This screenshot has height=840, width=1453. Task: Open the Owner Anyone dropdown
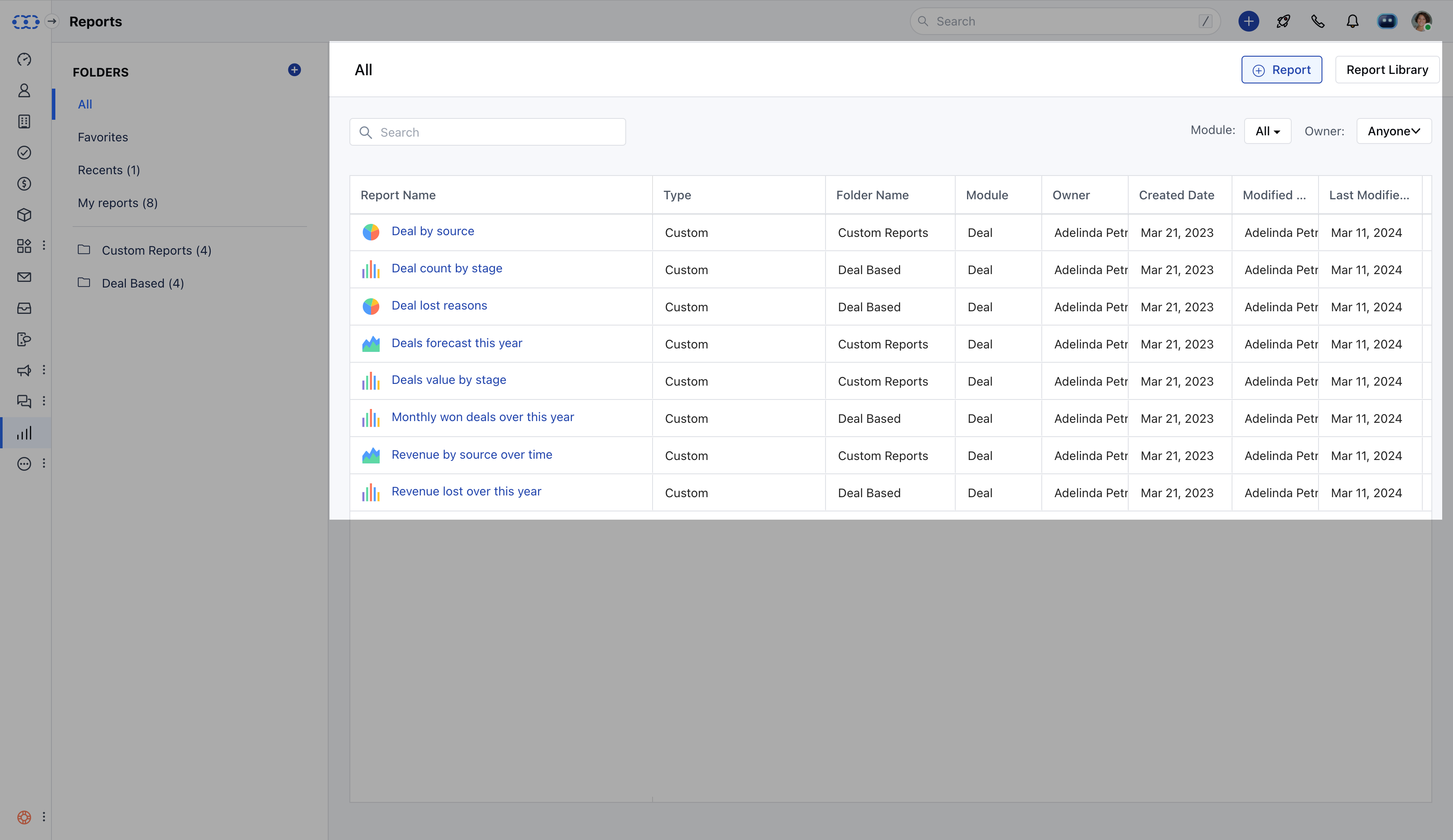click(x=1394, y=131)
